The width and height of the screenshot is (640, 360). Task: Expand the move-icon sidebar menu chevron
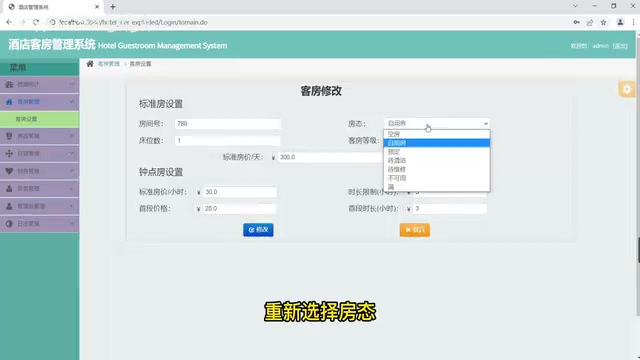point(72,153)
